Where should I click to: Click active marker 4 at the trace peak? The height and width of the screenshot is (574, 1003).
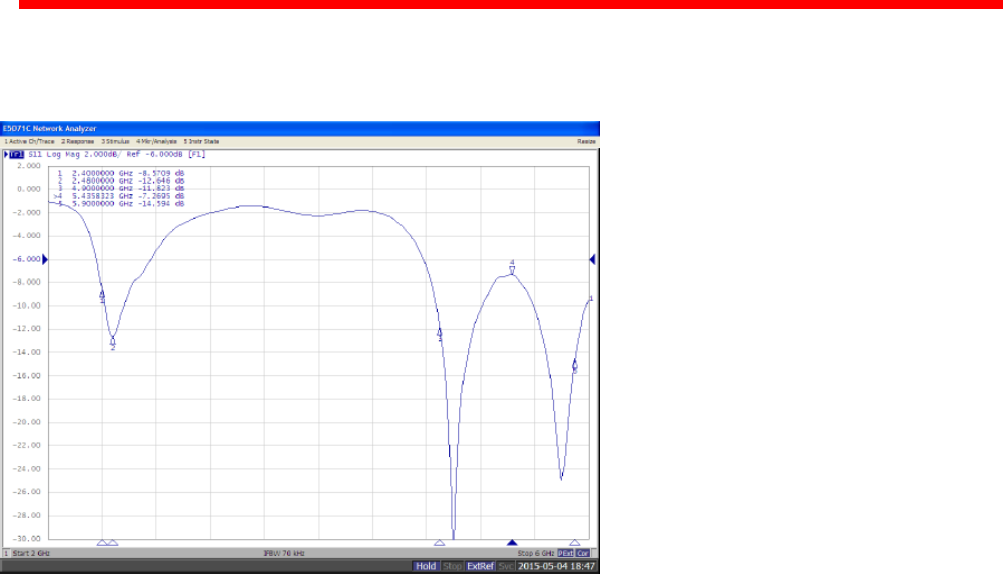click(512, 267)
